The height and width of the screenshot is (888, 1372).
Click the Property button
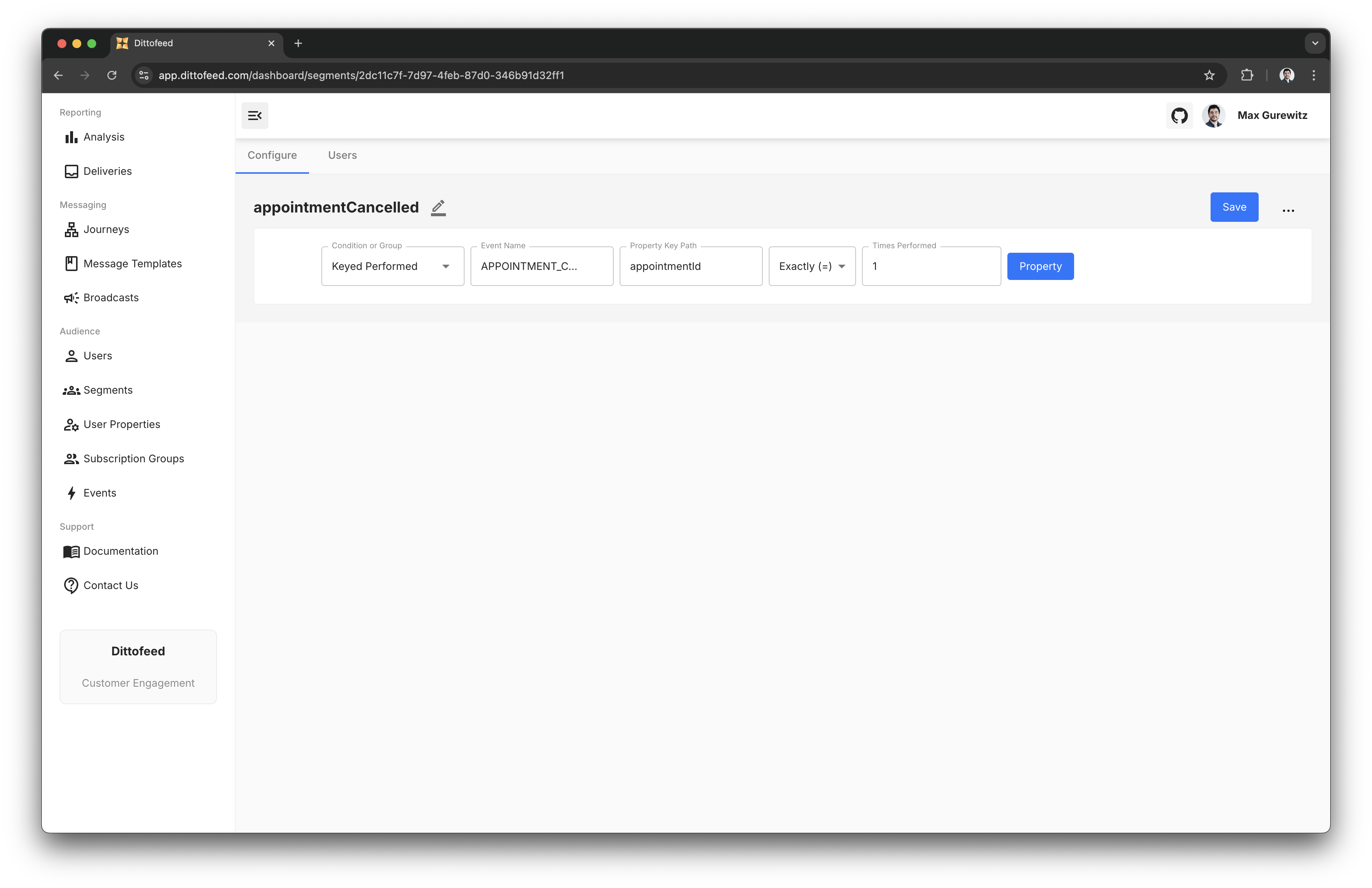pyautogui.click(x=1039, y=266)
